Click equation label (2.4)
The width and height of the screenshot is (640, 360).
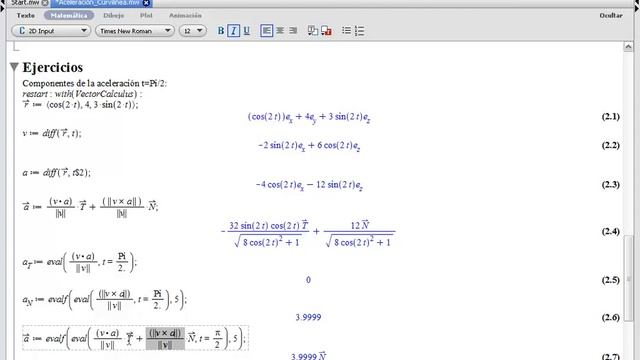point(611,231)
